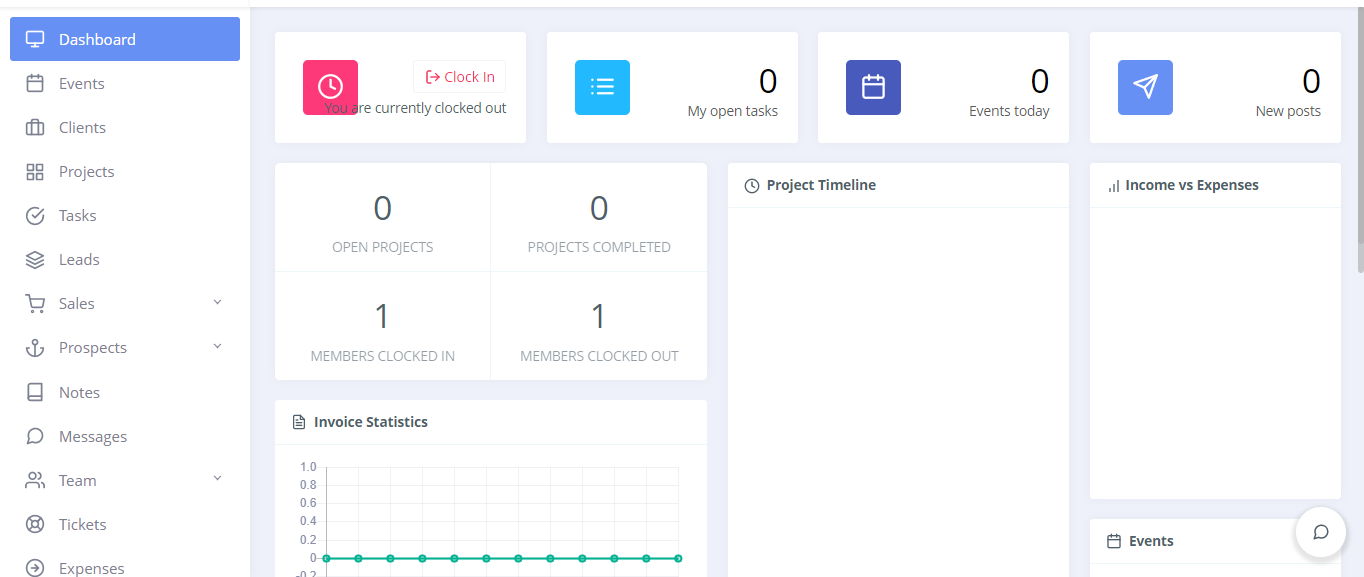1364x577 pixels.
Task: Go to Clients in the sidebar
Action: pyautogui.click(x=82, y=128)
